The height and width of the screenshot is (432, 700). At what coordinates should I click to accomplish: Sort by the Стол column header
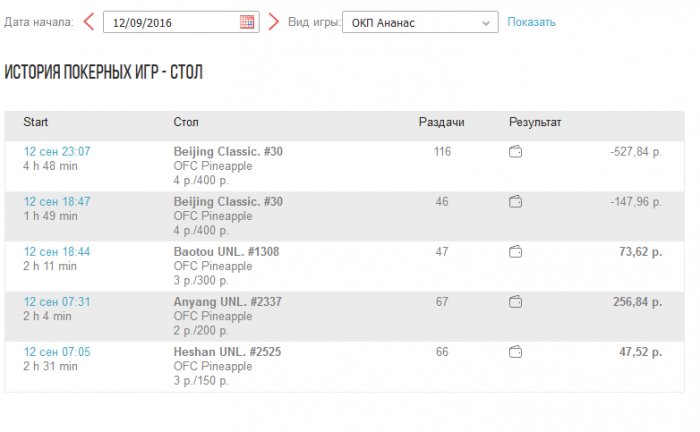tap(185, 122)
